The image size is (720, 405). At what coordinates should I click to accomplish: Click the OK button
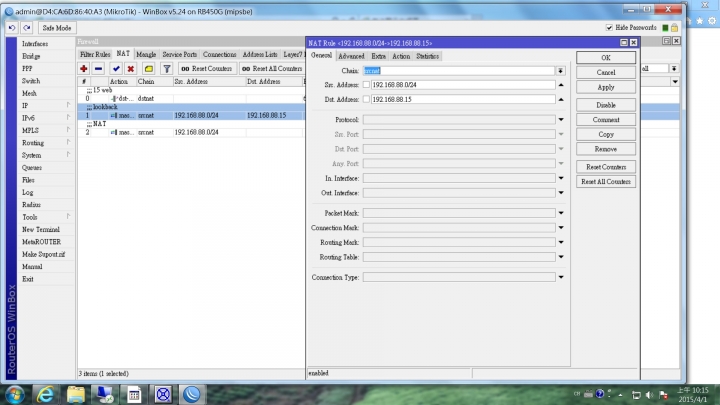coord(606,58)
